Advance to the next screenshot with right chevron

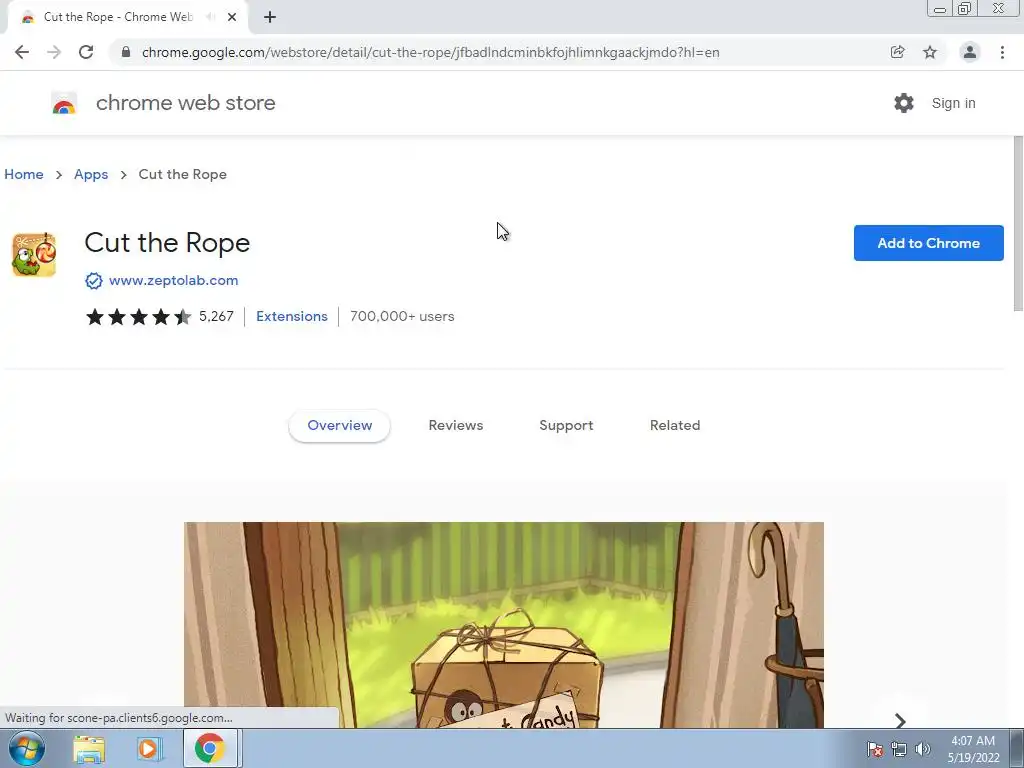[900, 720]
